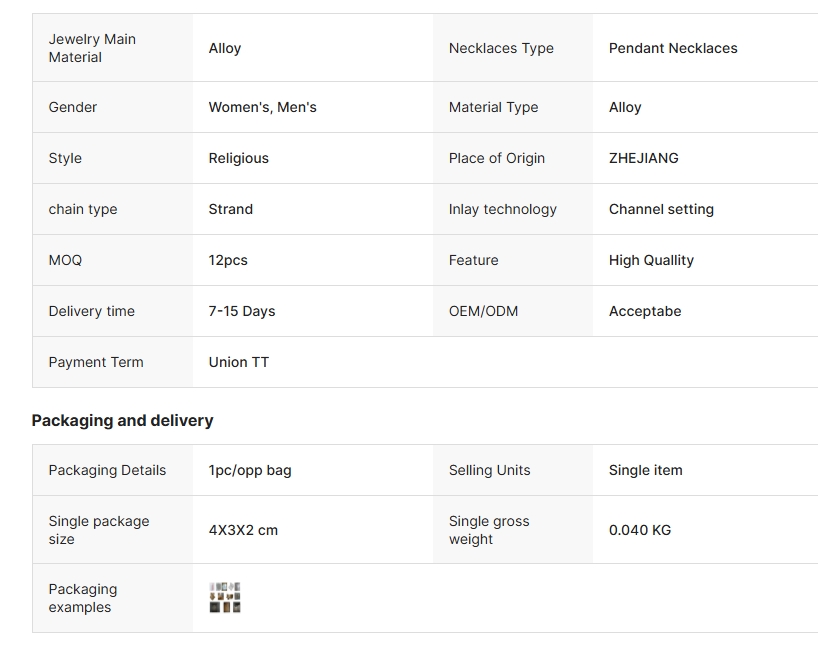Select the '0.040 KG' gross weight value
818x648 pixels.
coord(640,530)
